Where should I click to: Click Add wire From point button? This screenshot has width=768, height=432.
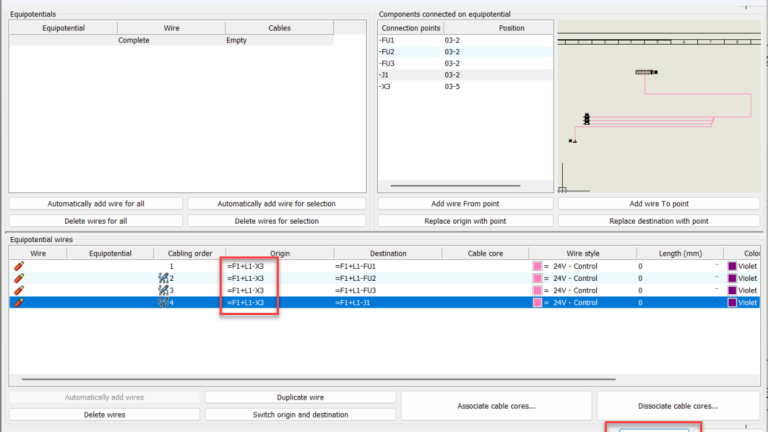[x=465, y=204]
